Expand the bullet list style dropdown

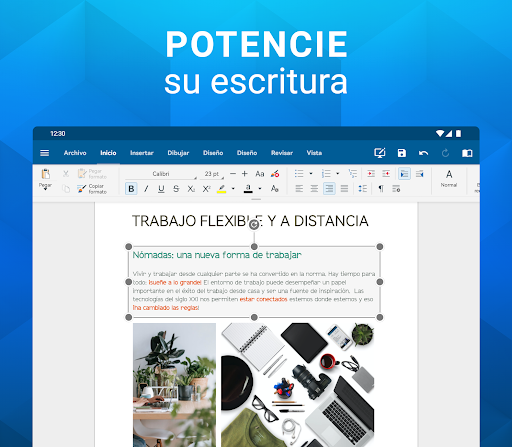point(311,174)
